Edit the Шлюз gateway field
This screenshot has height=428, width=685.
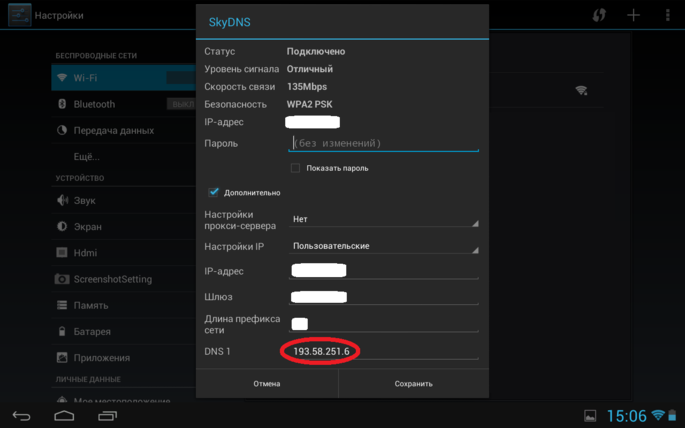(x=384, y=297)
